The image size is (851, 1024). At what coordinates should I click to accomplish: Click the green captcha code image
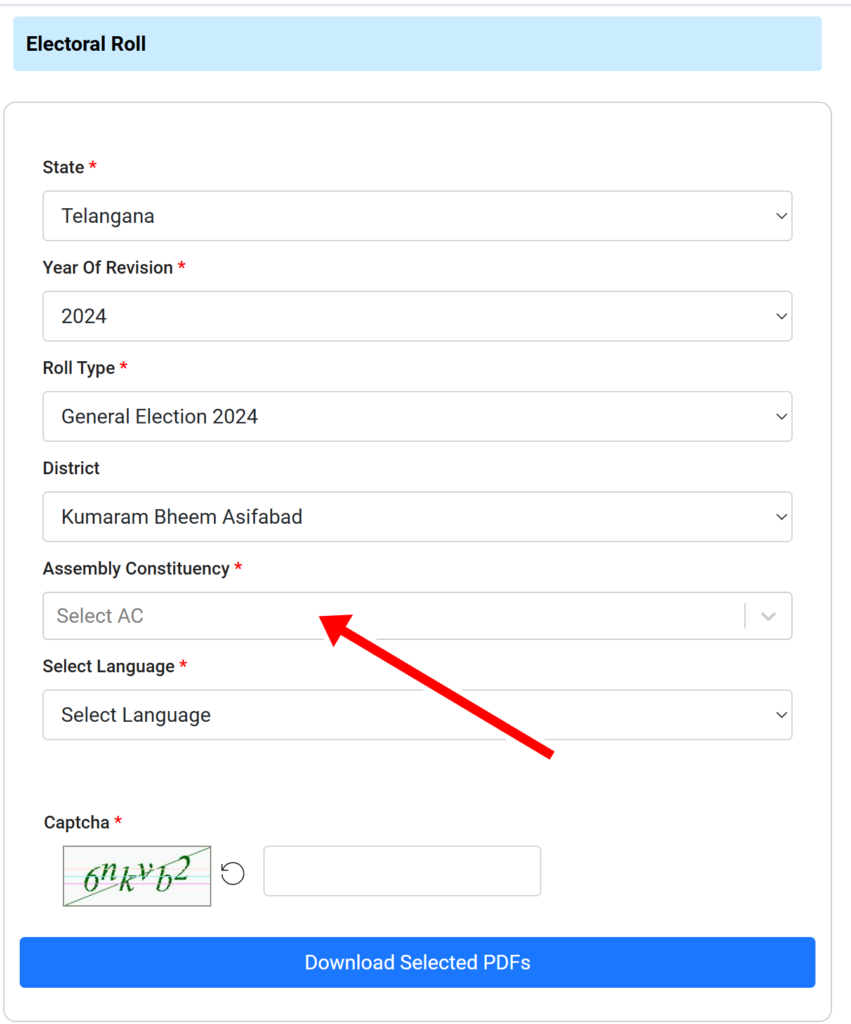point(137,876)
